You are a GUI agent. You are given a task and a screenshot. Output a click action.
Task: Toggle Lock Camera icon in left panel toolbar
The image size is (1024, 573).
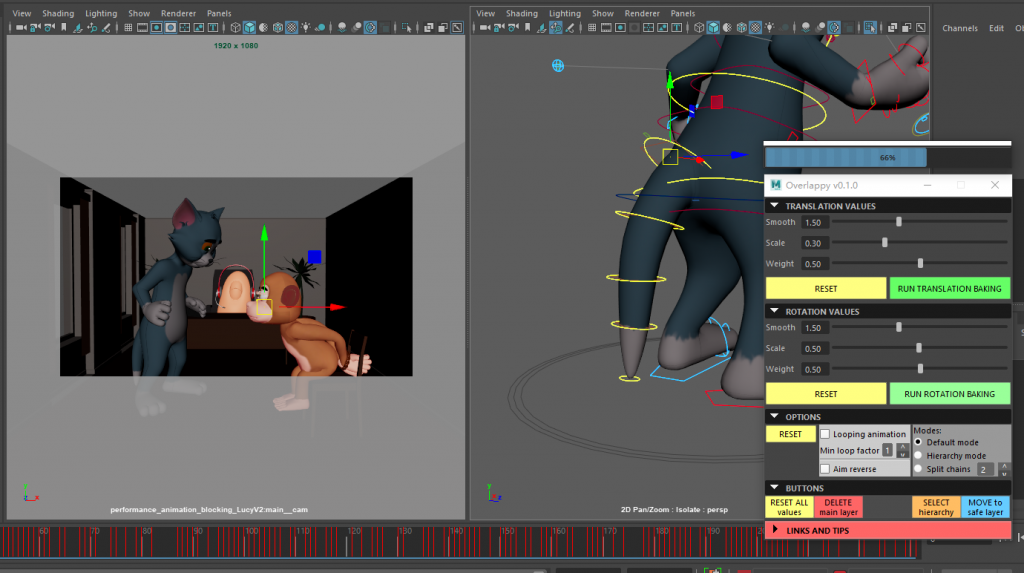click(x=35, y=27)
